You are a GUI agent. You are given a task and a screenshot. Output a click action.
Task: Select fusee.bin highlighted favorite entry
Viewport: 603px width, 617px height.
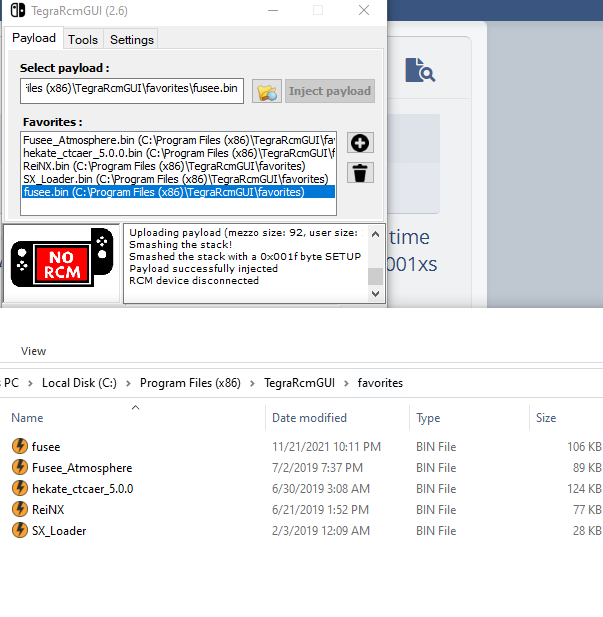point(179,192)
